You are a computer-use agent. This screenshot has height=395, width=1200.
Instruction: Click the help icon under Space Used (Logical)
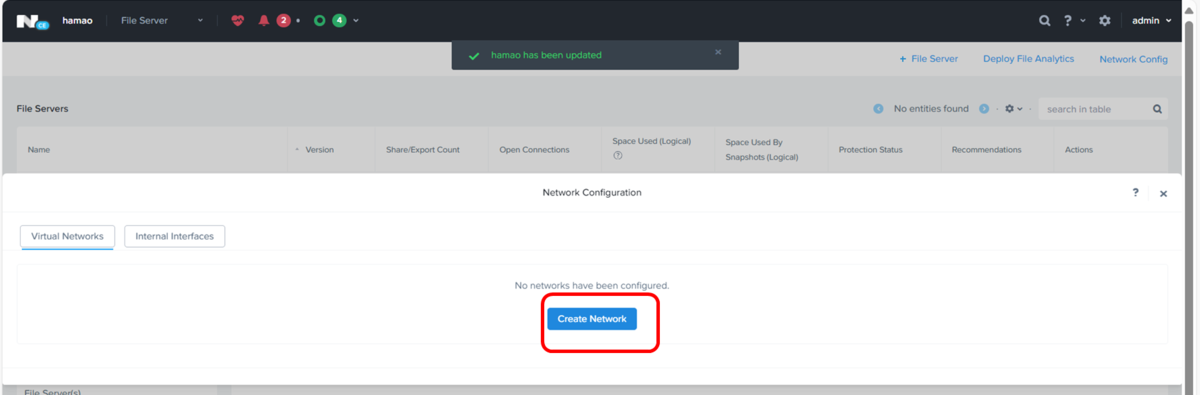(618, 156)
